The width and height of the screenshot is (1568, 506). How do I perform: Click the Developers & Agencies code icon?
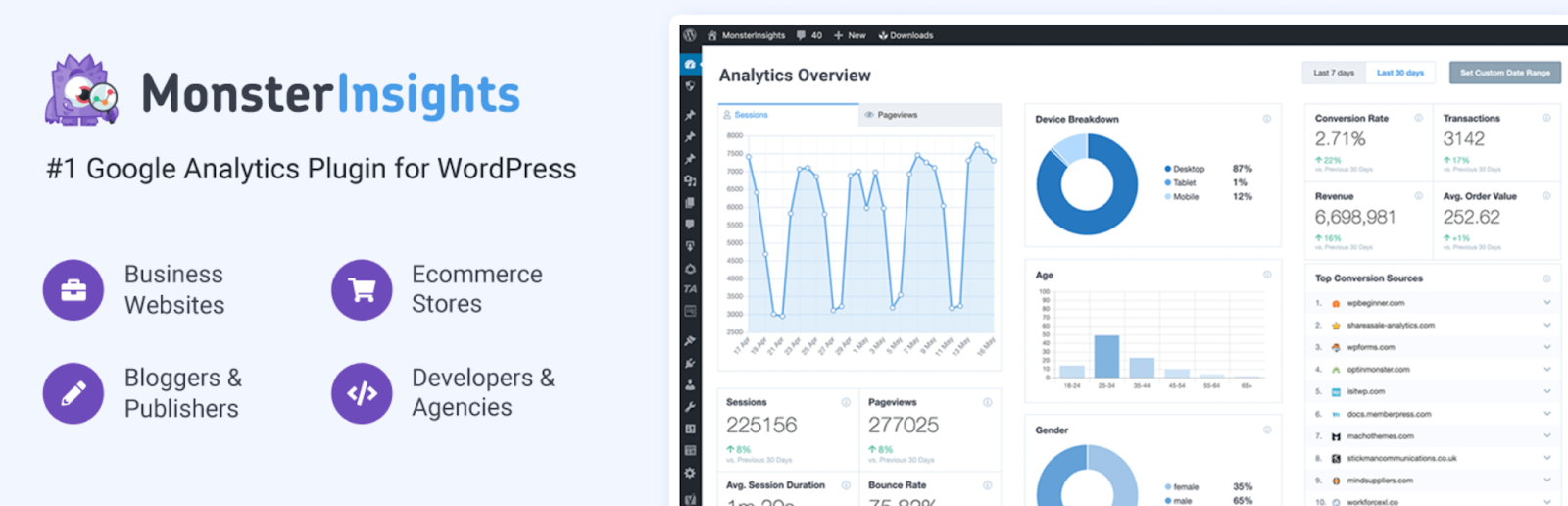click(362, 393)
